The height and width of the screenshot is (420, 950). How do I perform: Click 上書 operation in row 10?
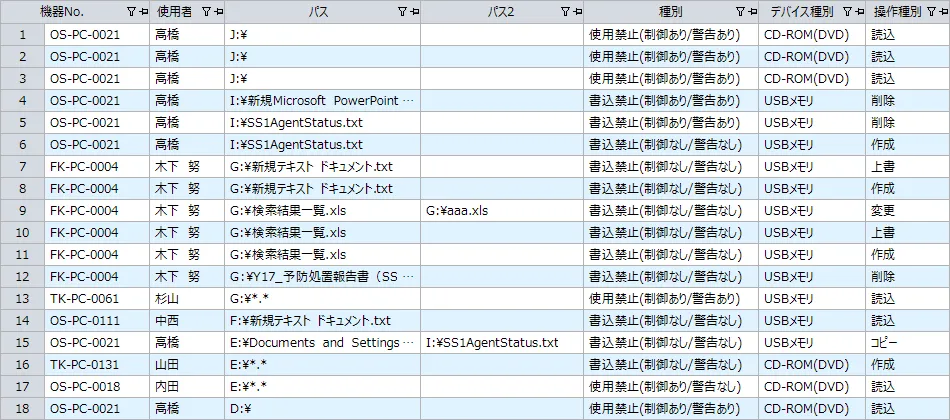pos(908,233)
